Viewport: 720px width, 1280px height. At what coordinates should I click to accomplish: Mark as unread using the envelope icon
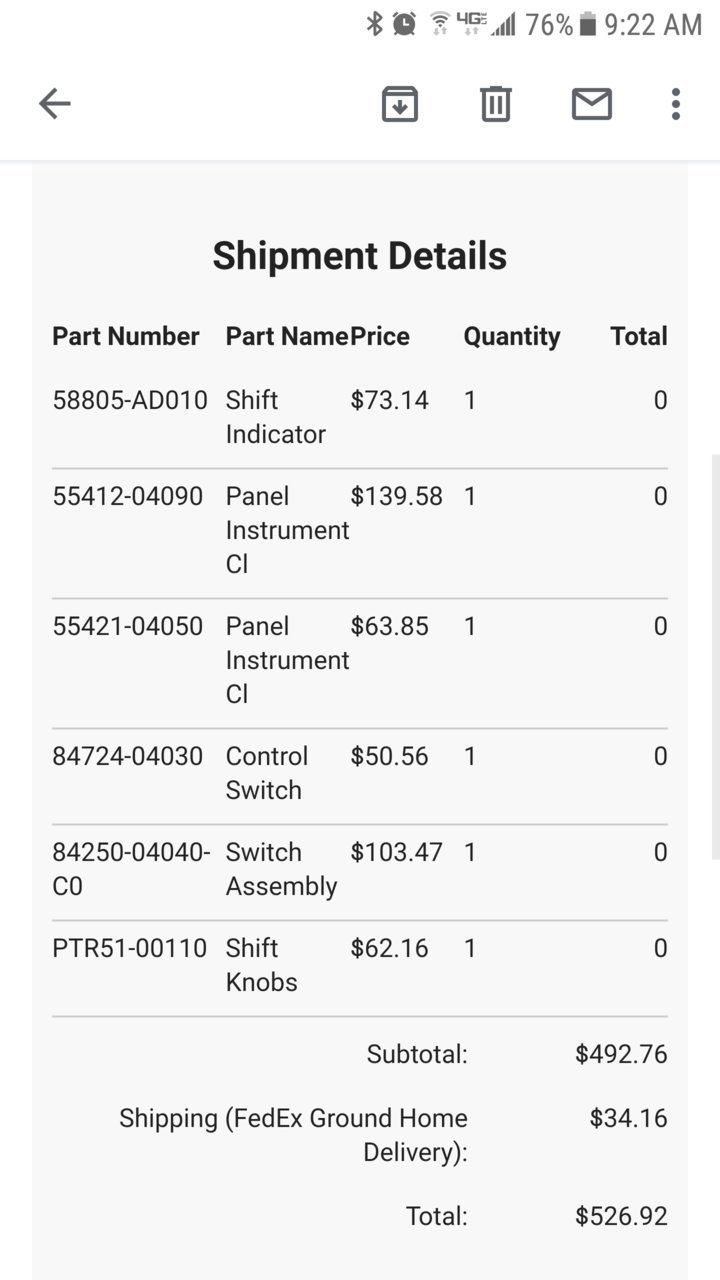pyautogui.click(x=592, y=104)
